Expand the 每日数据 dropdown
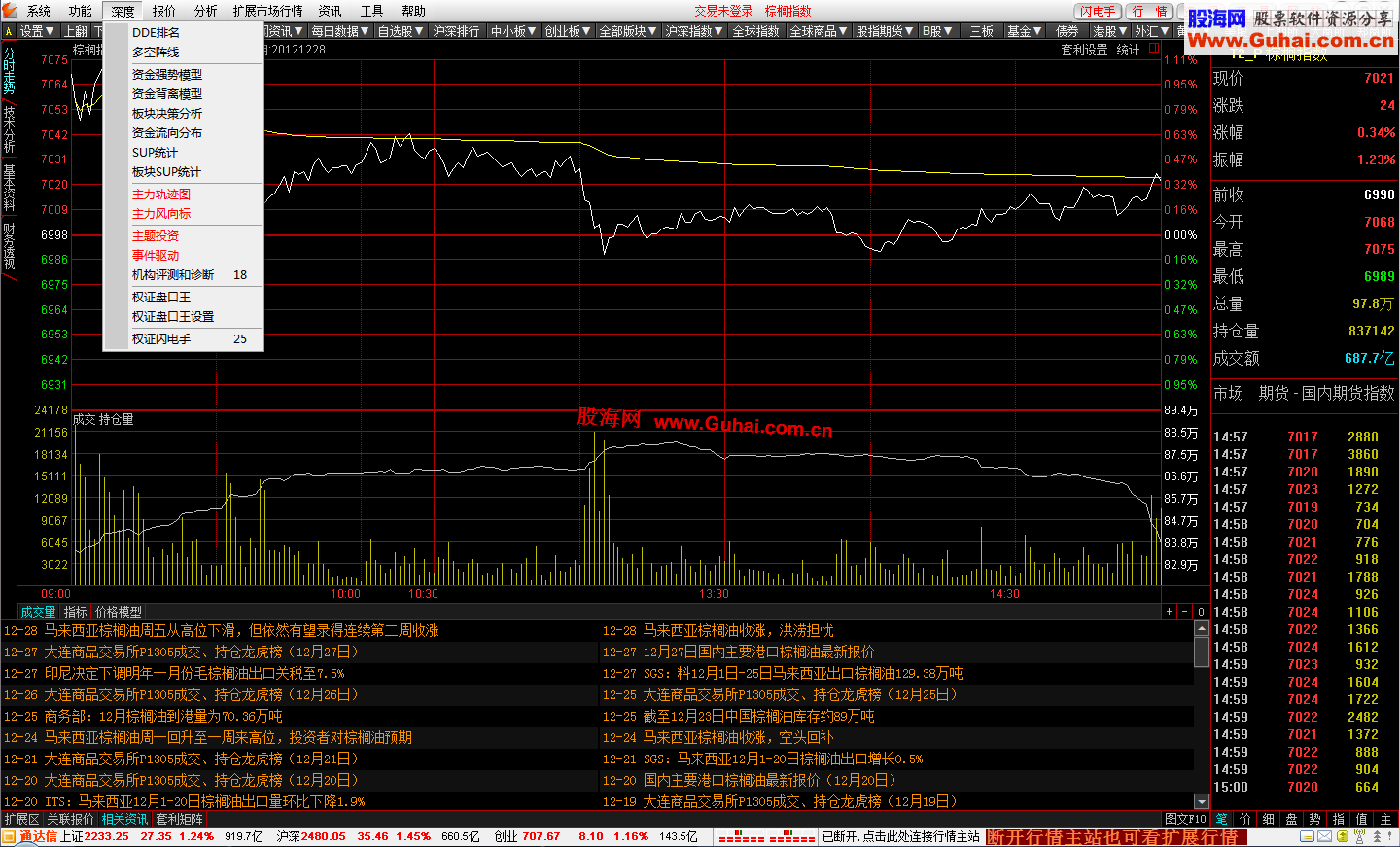The image size is (1400, 847). point(339,31)
